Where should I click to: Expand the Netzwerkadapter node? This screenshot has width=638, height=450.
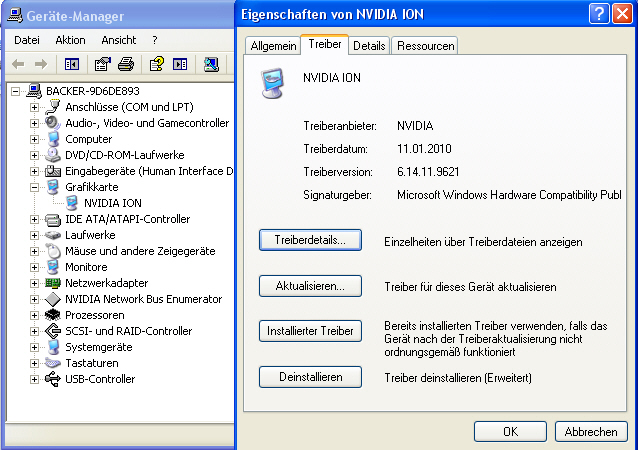click(35, 283)
